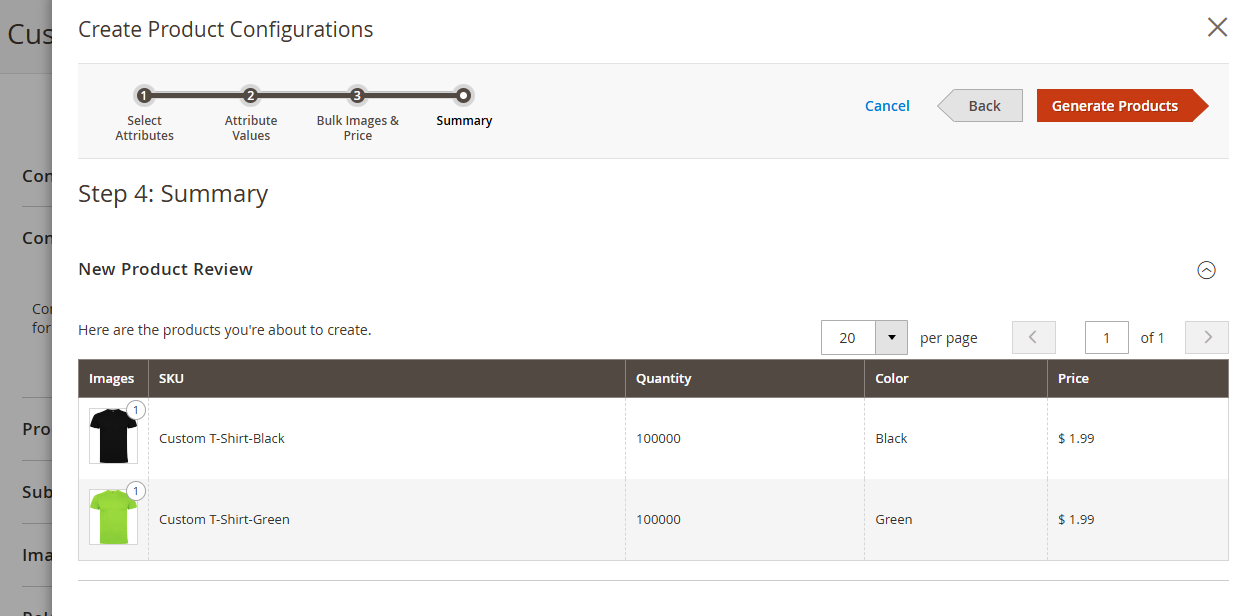The image size is (1249, 616).
Task: Jump to step 2 Attribute Values
Action: coord(251,96)
